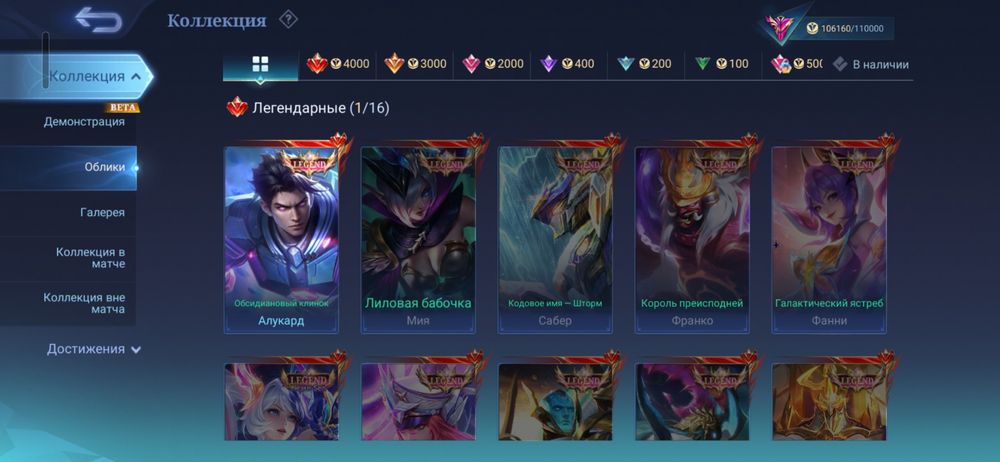1000x462 pixels.
Task: Open the Демонстрация menu item
Action: [84, 121]
